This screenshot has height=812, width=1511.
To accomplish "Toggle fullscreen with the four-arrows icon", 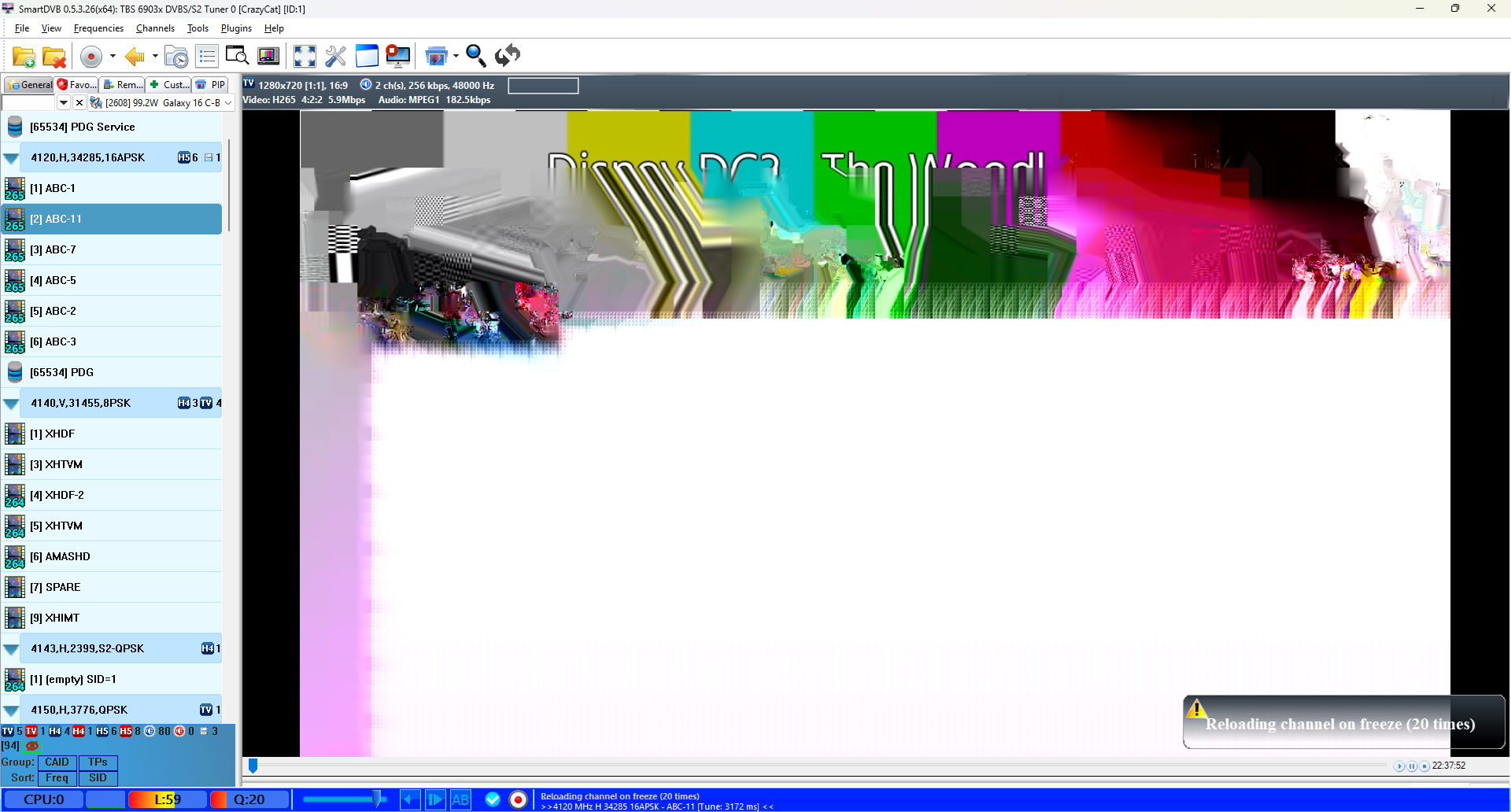I will point(305,57).
